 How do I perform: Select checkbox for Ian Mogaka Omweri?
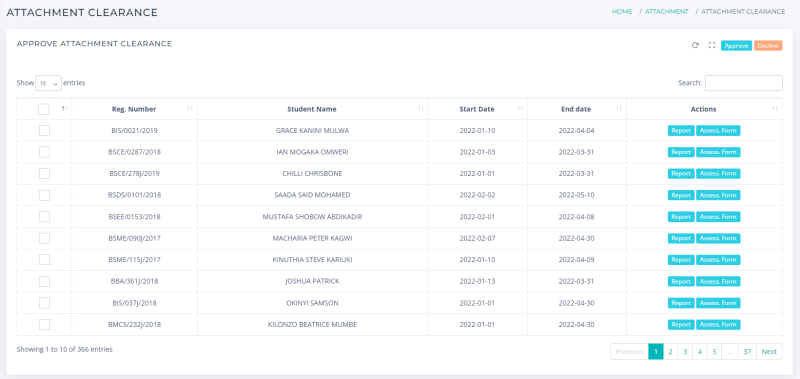(x=44, y=152)
